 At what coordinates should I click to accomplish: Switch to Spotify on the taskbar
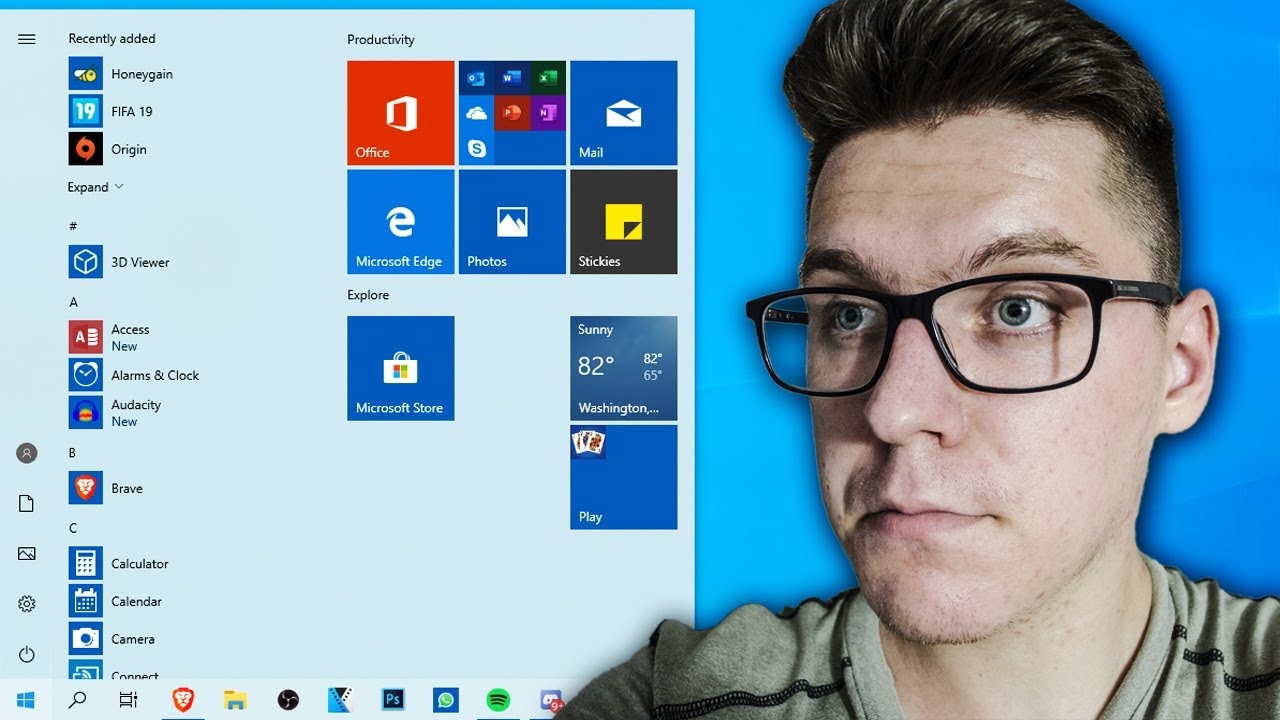click(x=498, y=699)
